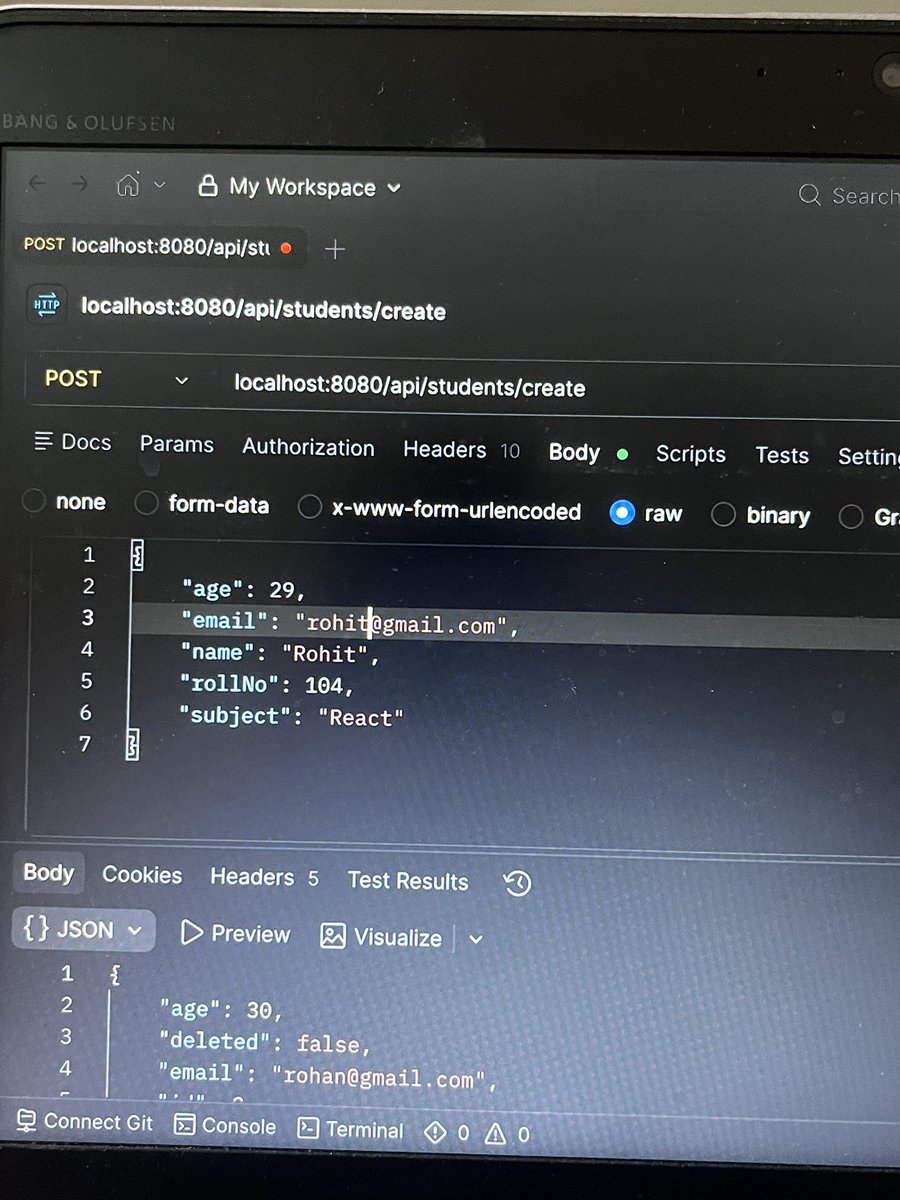Click the "name": "Rohit" line
This screenshot has height=1200, width=900.
coord(280,654)
